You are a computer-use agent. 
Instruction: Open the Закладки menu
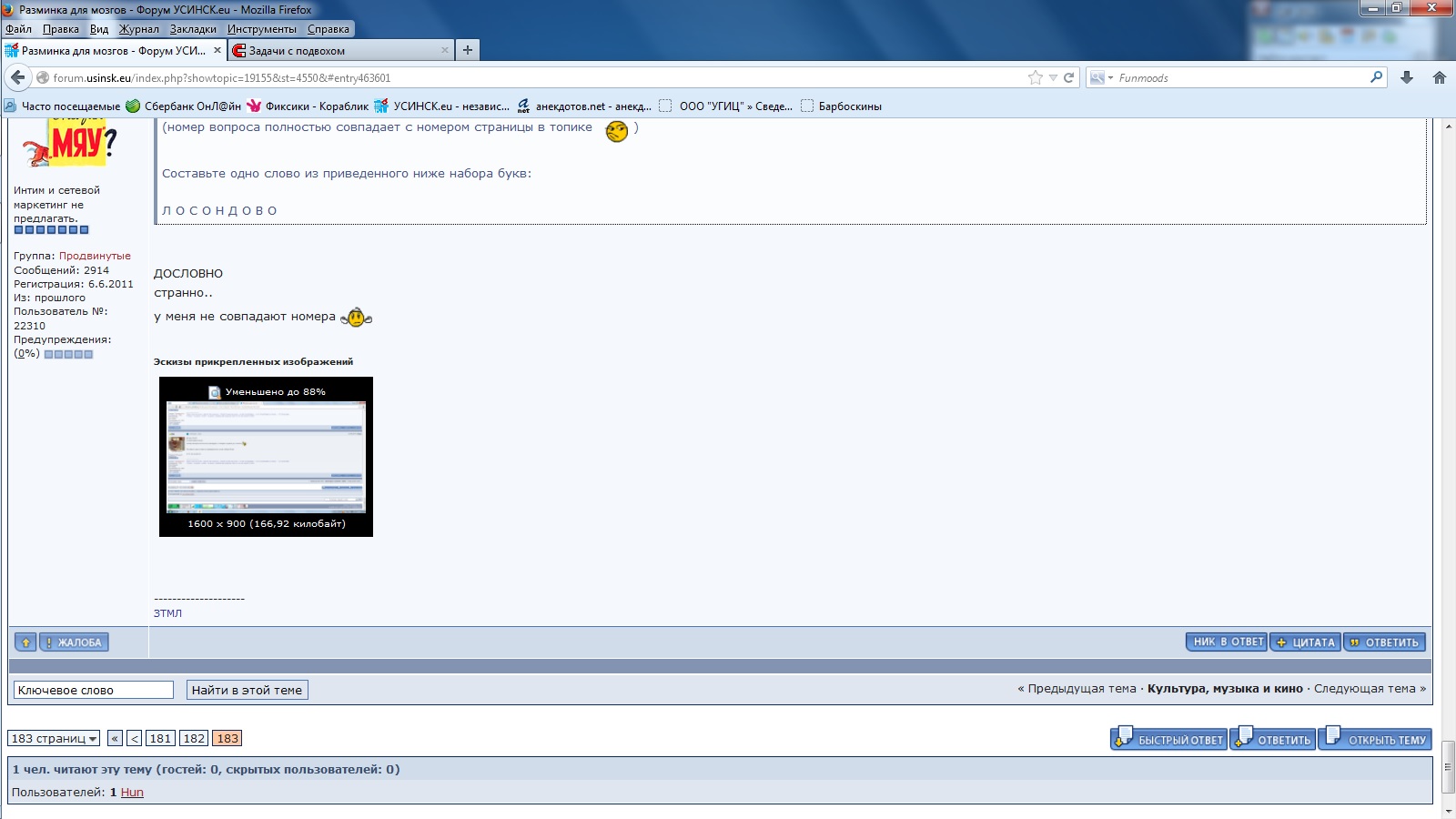tap(193, 29)
